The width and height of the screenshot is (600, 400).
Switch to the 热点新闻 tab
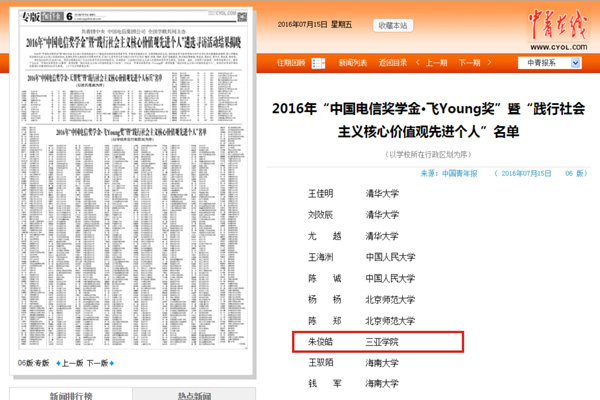click(194, 396)
